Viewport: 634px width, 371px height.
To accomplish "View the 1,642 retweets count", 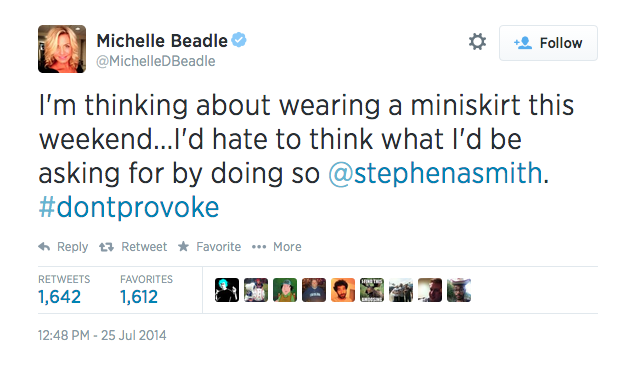I will tap(59, 297).
